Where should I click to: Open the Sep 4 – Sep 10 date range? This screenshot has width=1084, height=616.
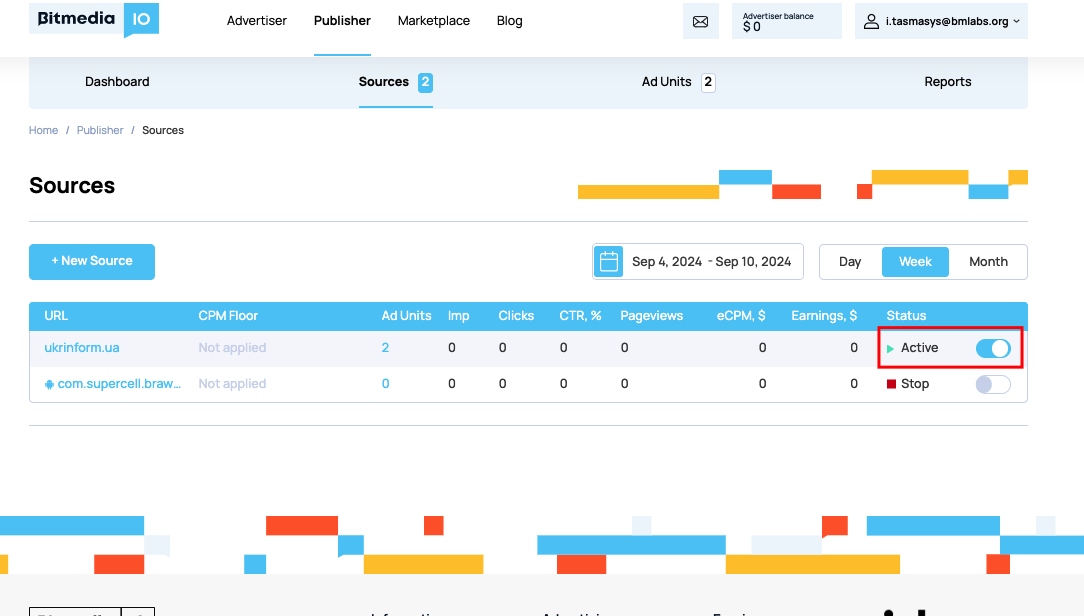click(711, 262)
